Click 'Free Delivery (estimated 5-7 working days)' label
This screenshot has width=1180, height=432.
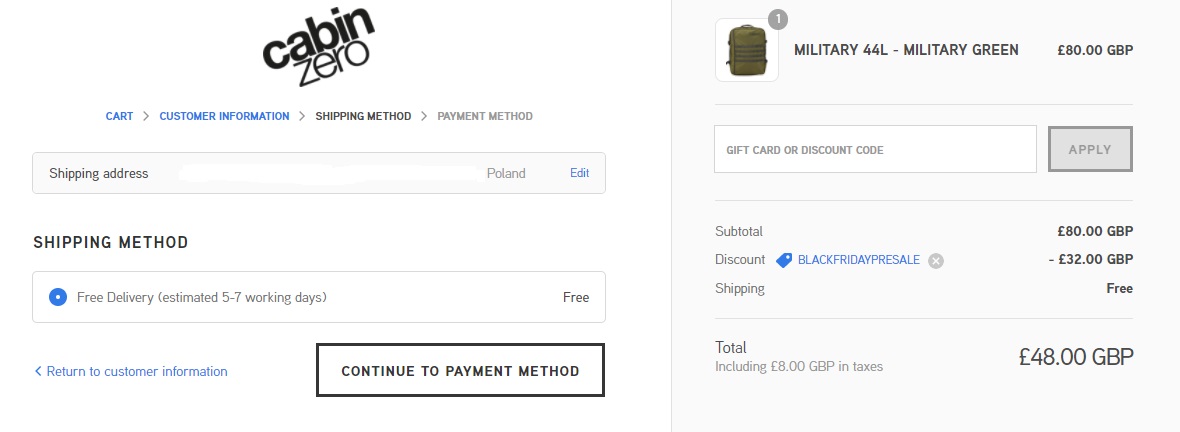click(x=202, y=297)
